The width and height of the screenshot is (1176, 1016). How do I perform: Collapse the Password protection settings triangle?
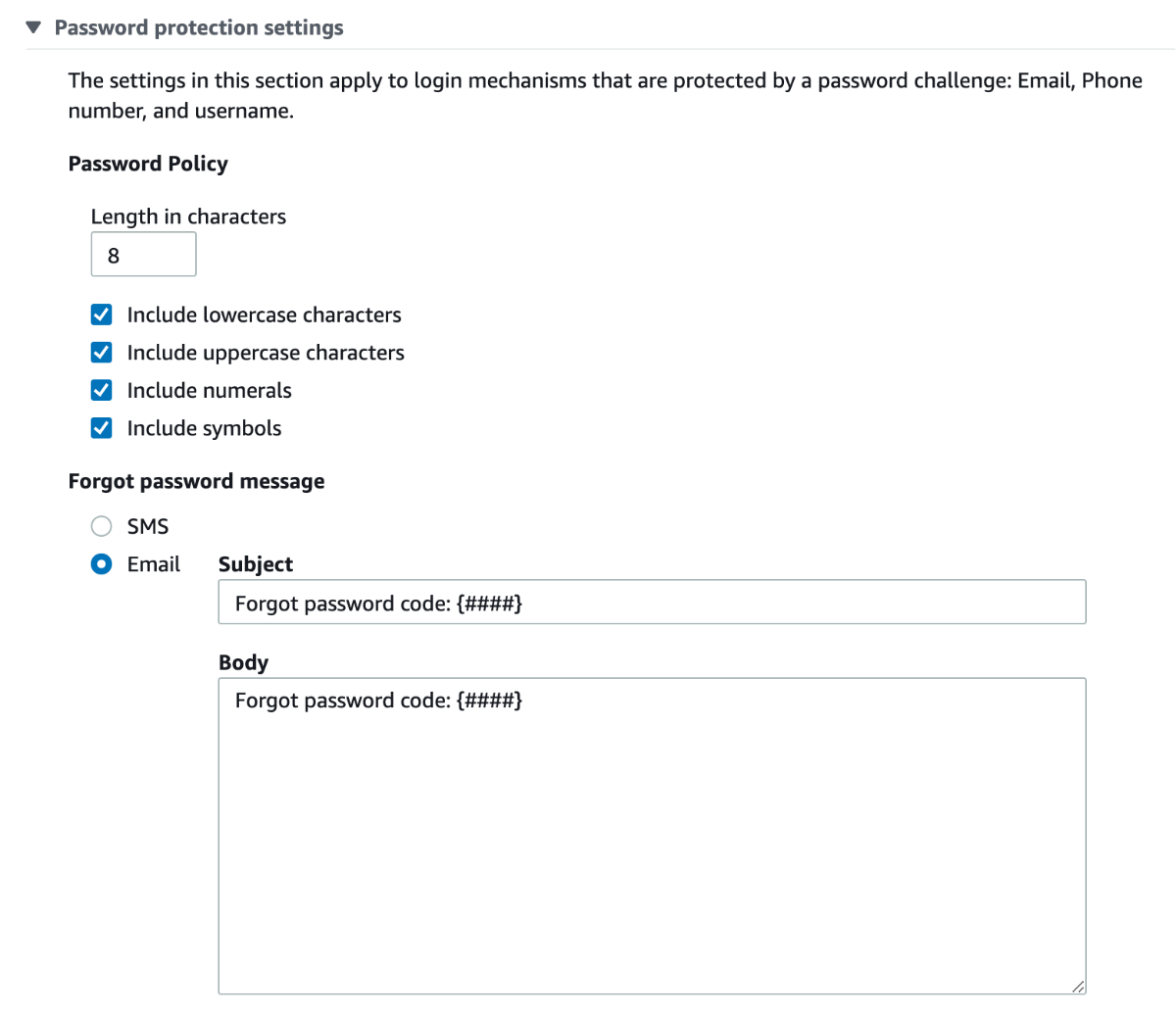tap(33, 27)
